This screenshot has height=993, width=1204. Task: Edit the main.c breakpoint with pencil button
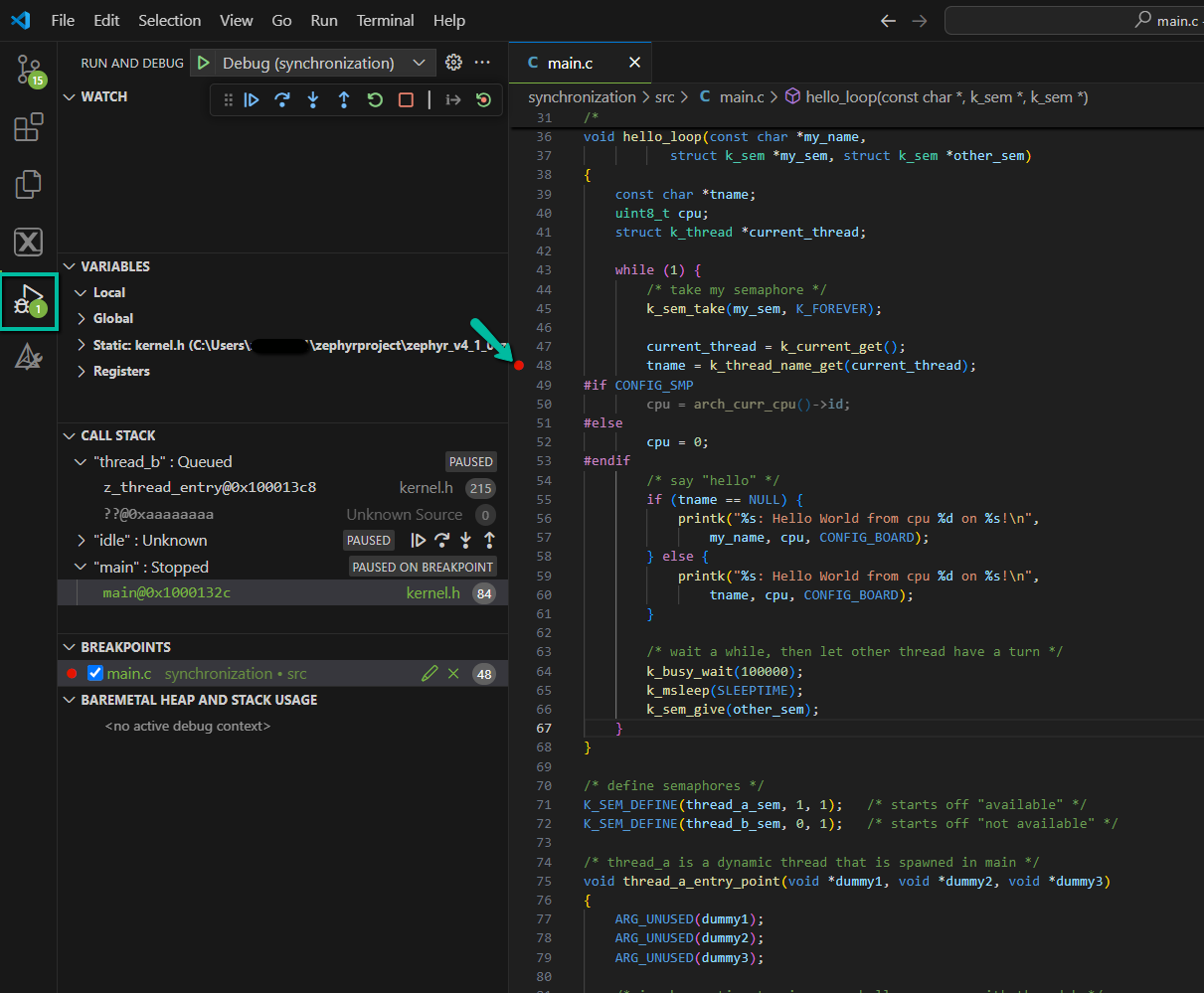pos(430,673)
